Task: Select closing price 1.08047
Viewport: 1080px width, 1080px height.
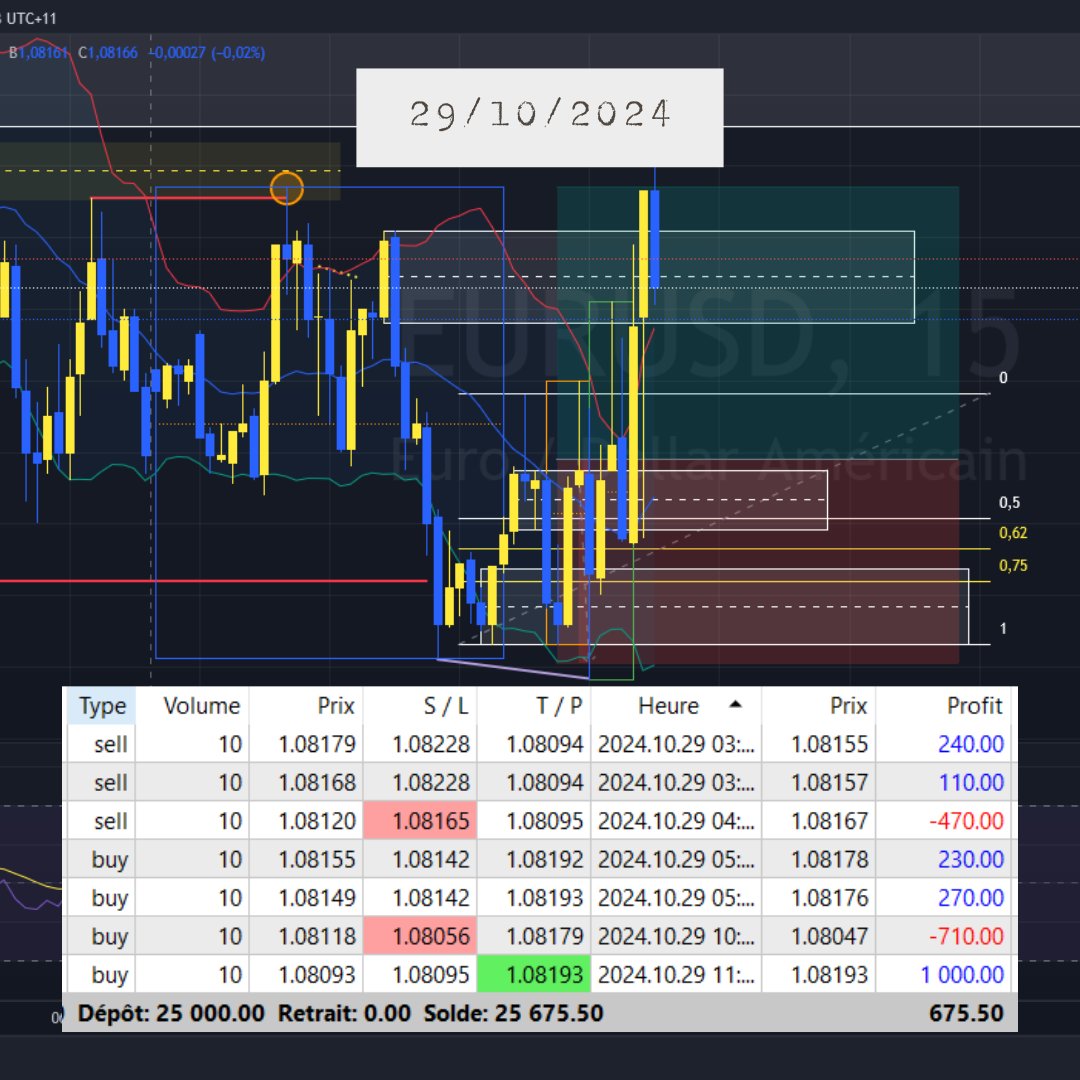Action: click(829, 937)
